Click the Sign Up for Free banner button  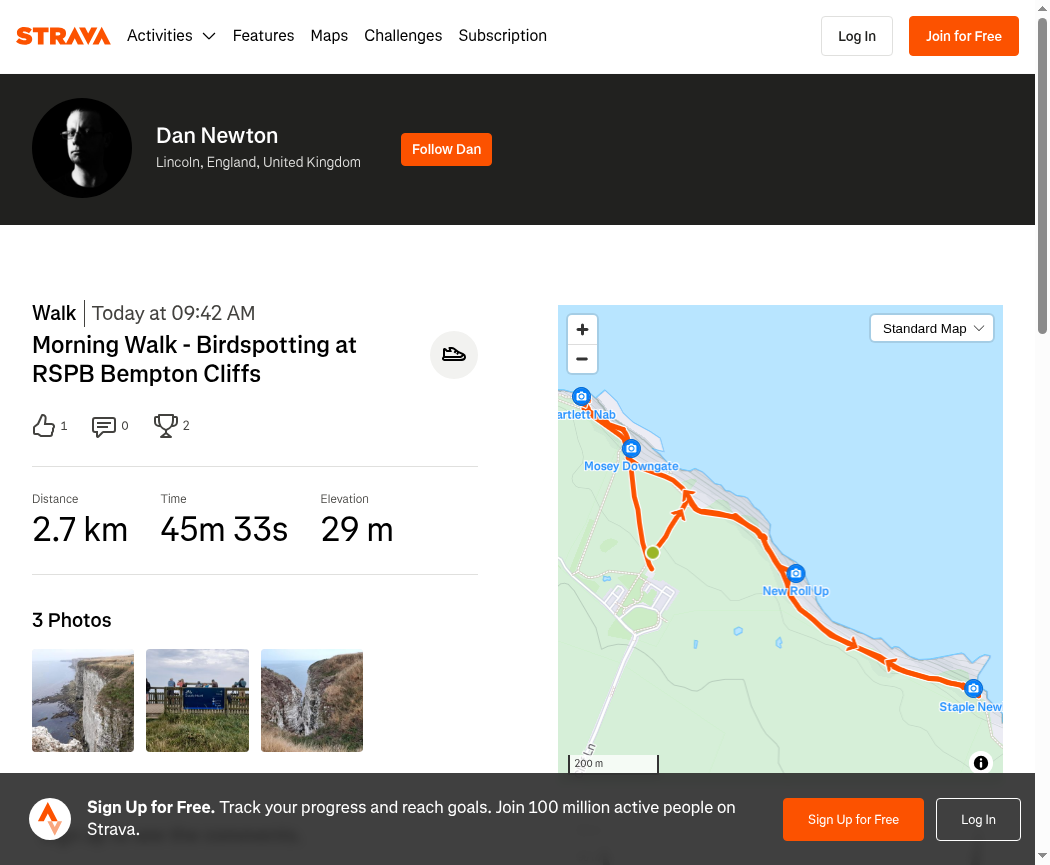853,820
